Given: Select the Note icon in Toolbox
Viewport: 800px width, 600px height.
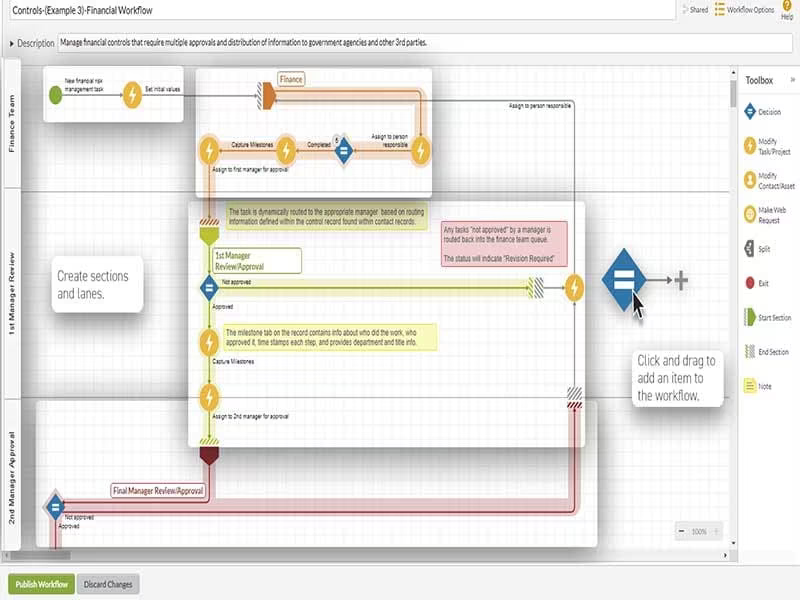Looking at the screenshot, I should click(749, 386).
